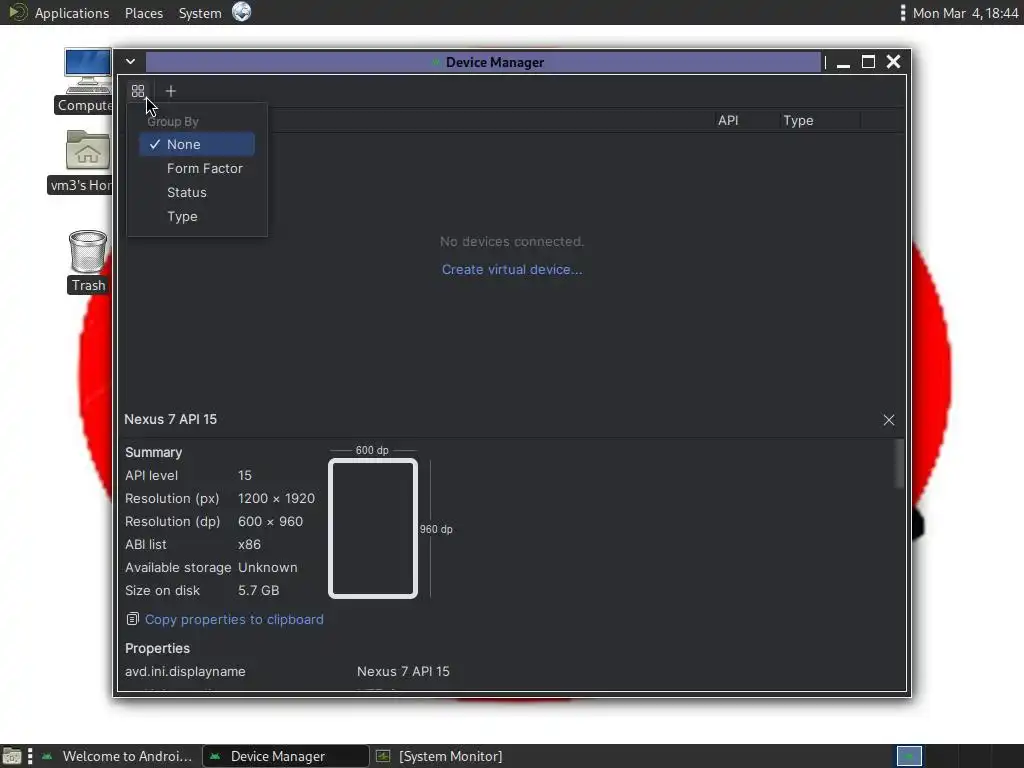Click the workspace switcher in bottom panel
1024x768 pixels.
(x=908, y=756)
